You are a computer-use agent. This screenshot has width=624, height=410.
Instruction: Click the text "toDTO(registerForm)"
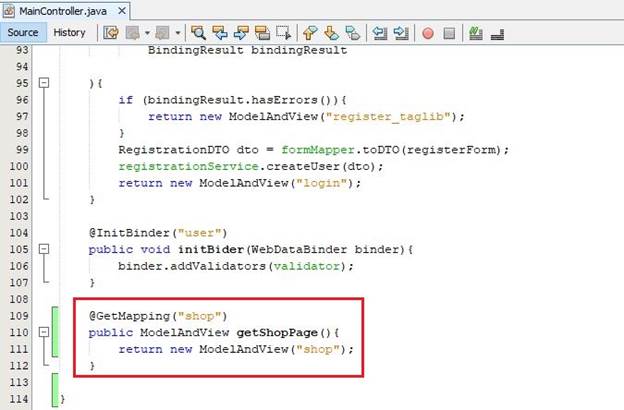click(x=432, y=150)
